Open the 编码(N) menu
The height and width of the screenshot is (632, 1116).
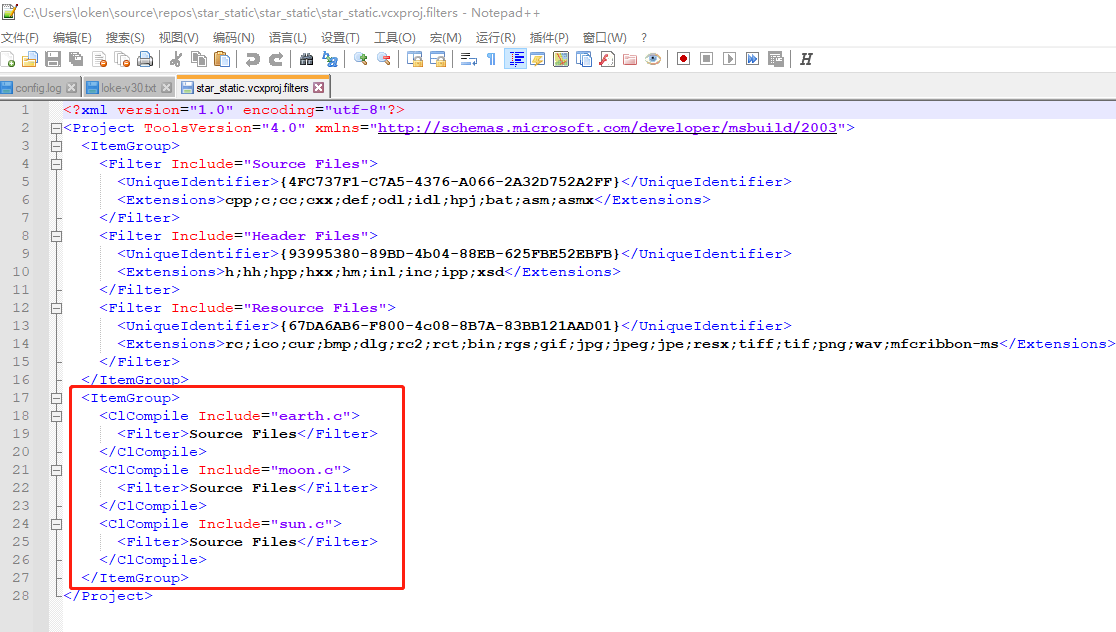tap(233, 37)
